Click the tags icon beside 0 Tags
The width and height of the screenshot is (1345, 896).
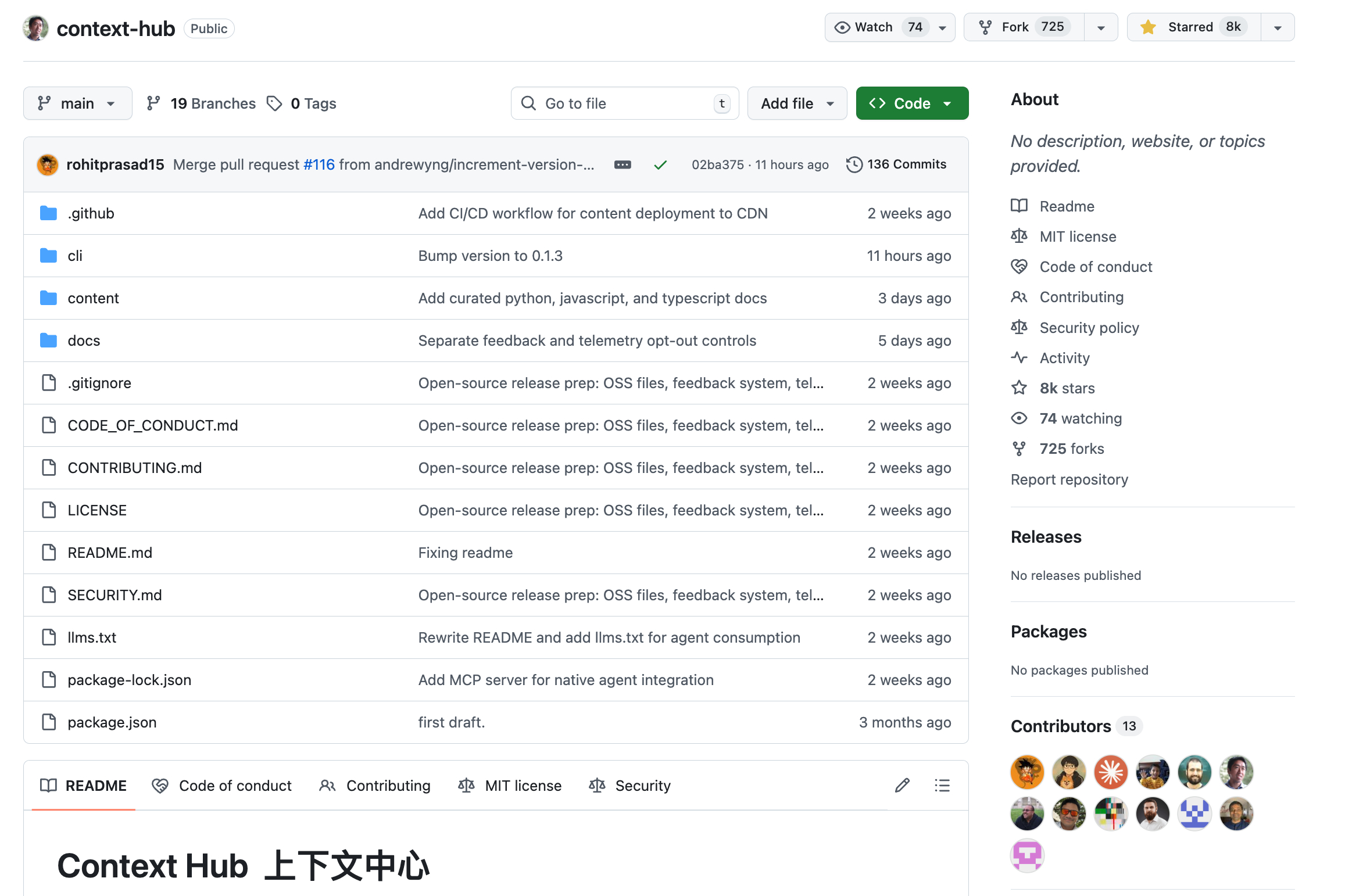click(x=274, y=103)
